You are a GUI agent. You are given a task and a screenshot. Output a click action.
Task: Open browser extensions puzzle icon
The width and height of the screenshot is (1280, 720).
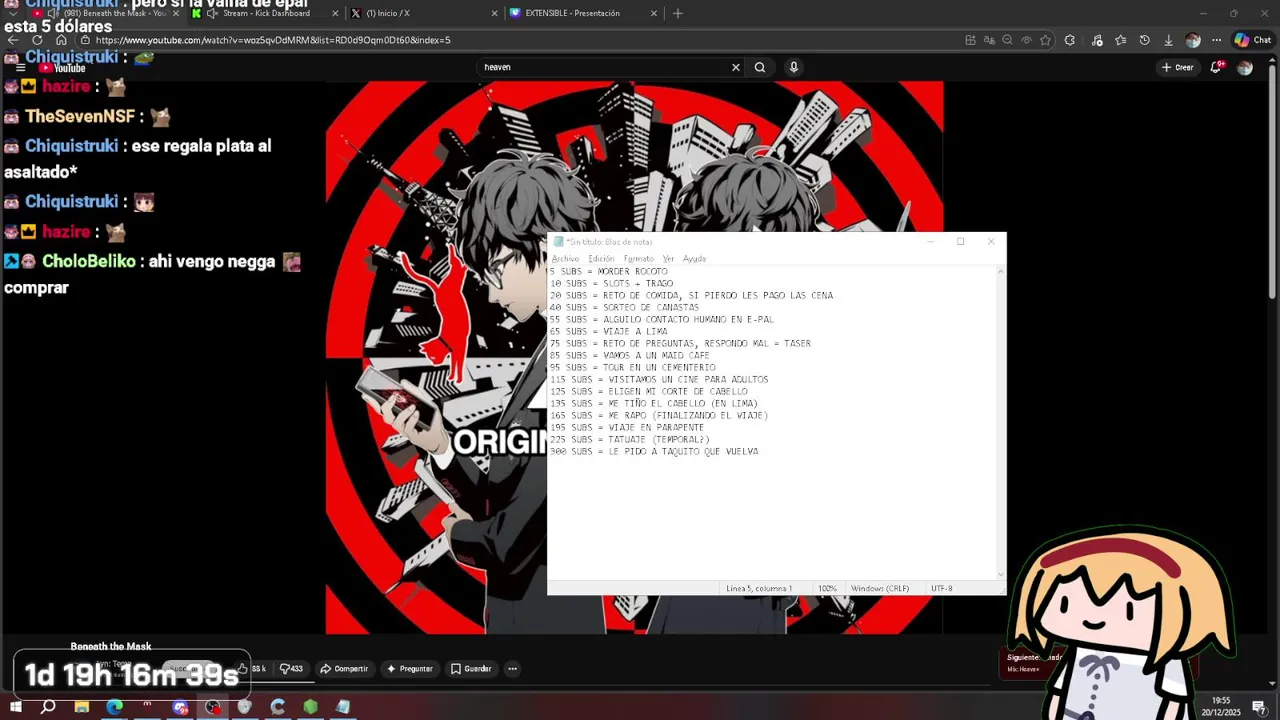click(1070, 40)
